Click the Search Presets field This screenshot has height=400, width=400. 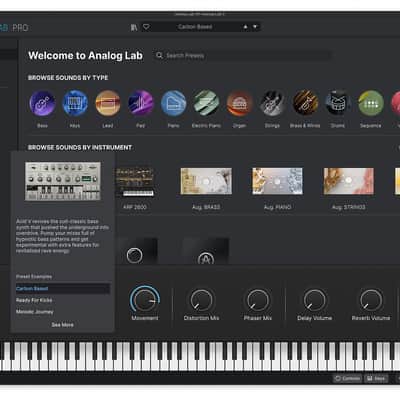(243, 56)
